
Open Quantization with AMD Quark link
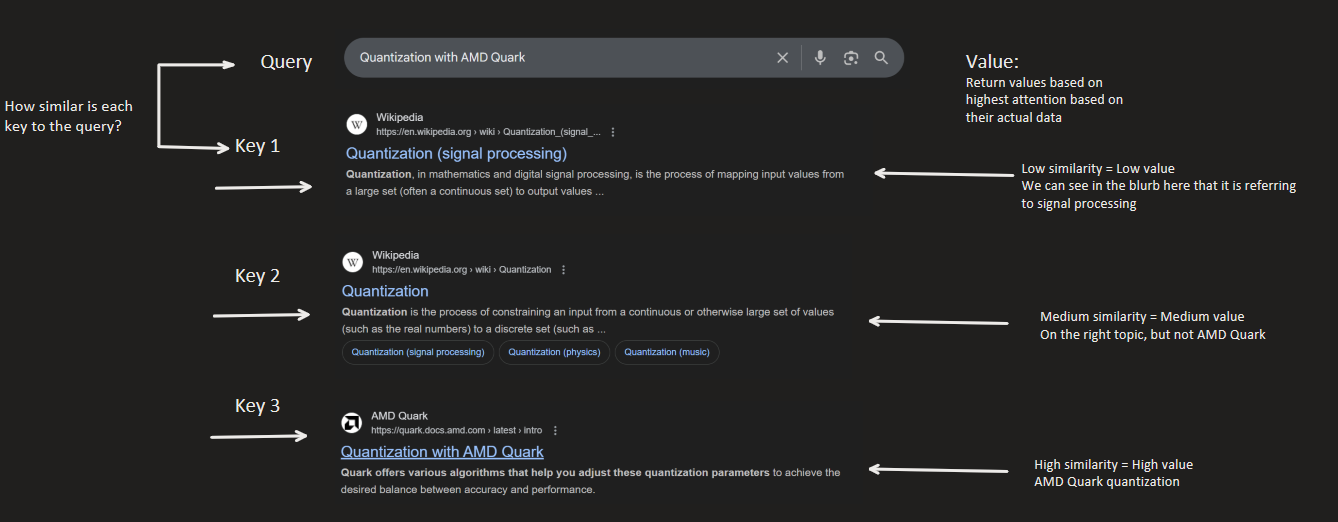pyautogui.click(x=442, y=452)
